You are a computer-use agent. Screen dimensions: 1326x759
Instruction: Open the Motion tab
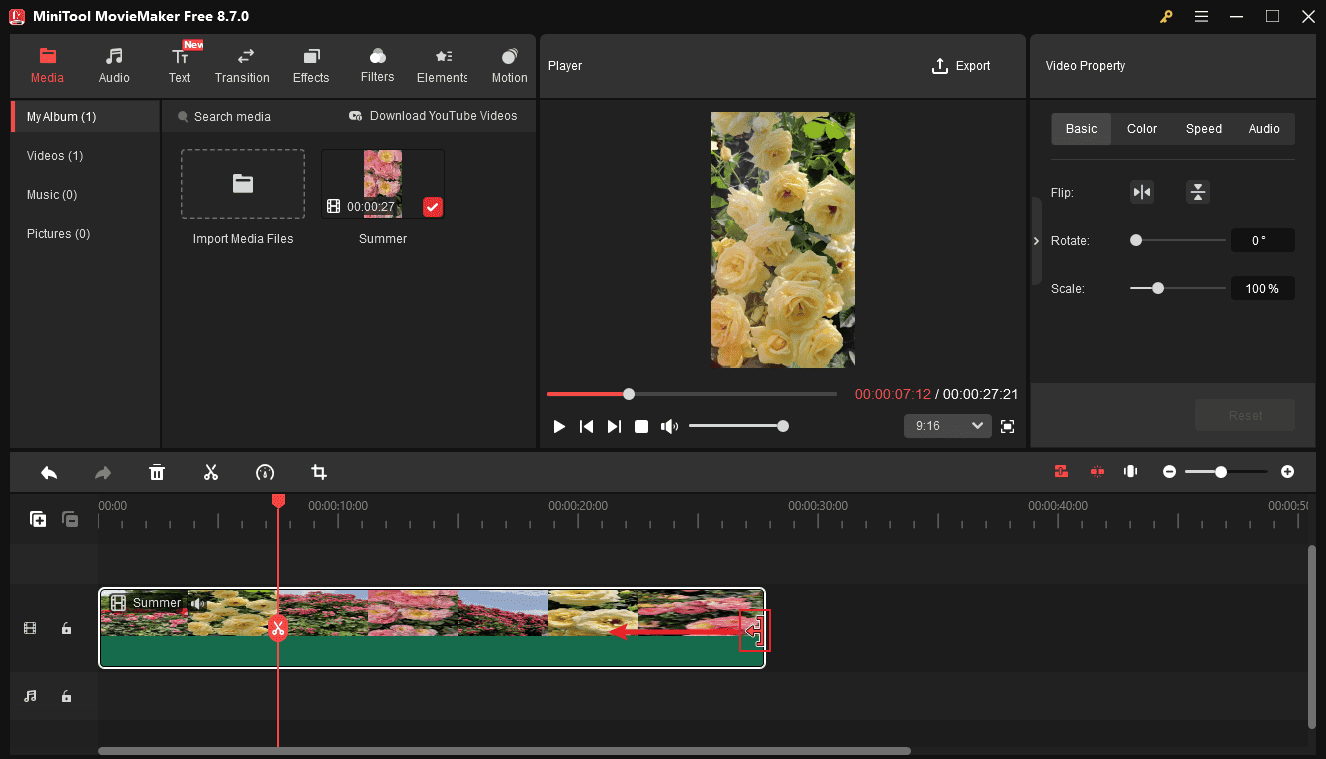pyautogui.click(x=509, y=65)
